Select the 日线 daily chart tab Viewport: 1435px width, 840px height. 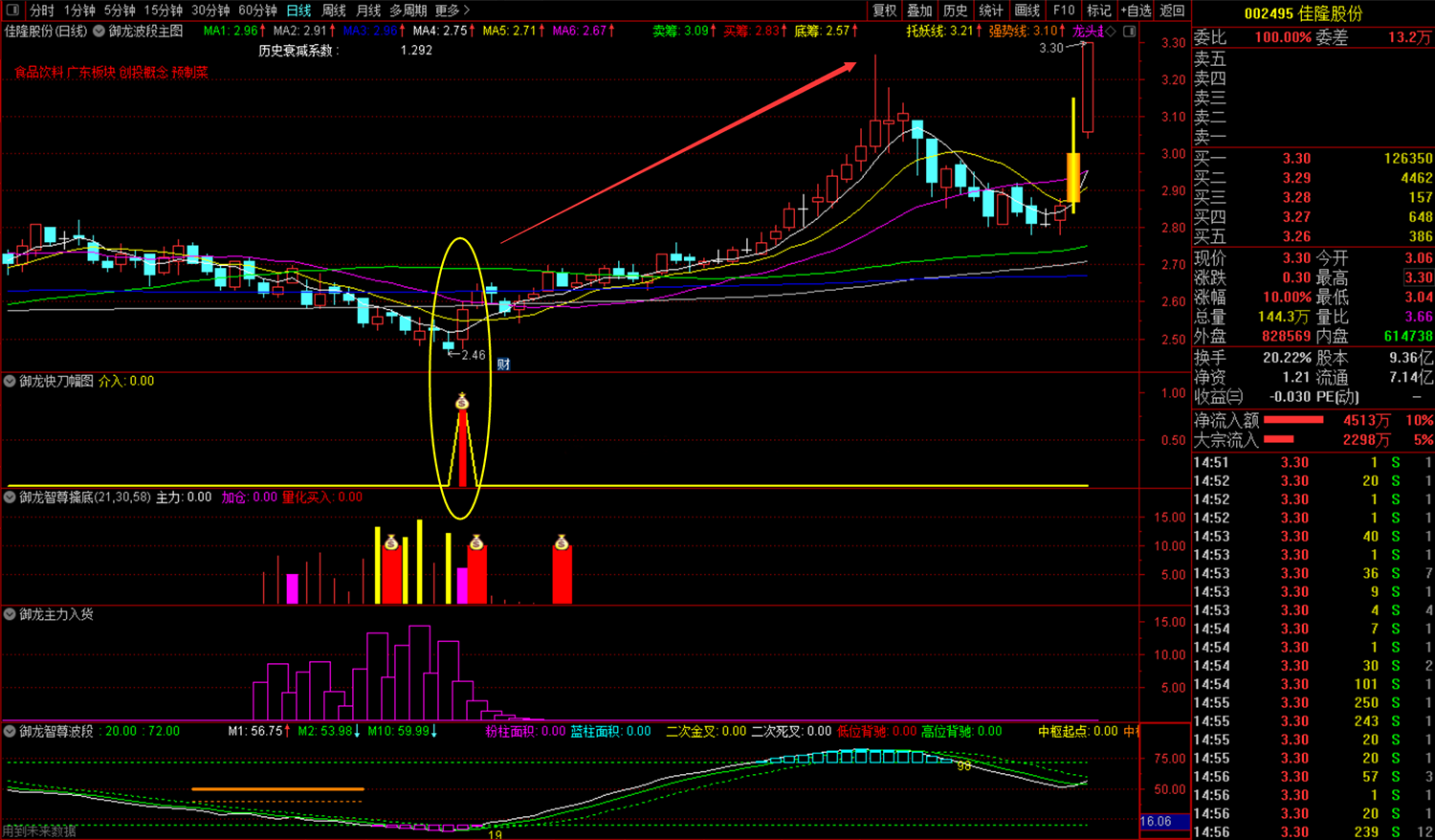point(298,11)
